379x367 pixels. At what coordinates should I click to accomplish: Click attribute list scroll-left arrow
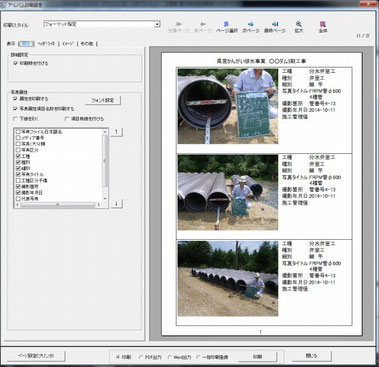(17, 205)
